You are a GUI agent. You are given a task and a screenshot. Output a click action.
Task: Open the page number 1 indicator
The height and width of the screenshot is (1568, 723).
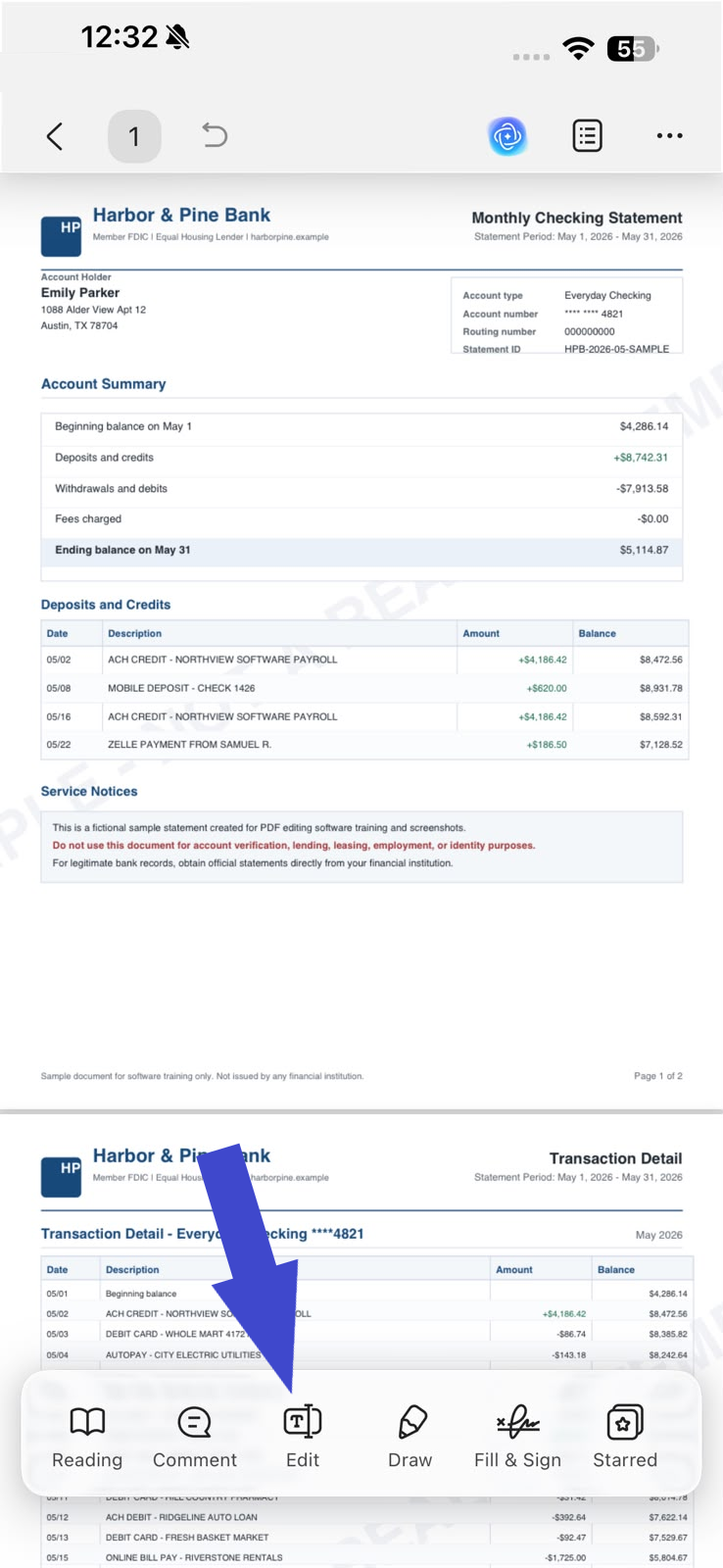click(134, 136)
